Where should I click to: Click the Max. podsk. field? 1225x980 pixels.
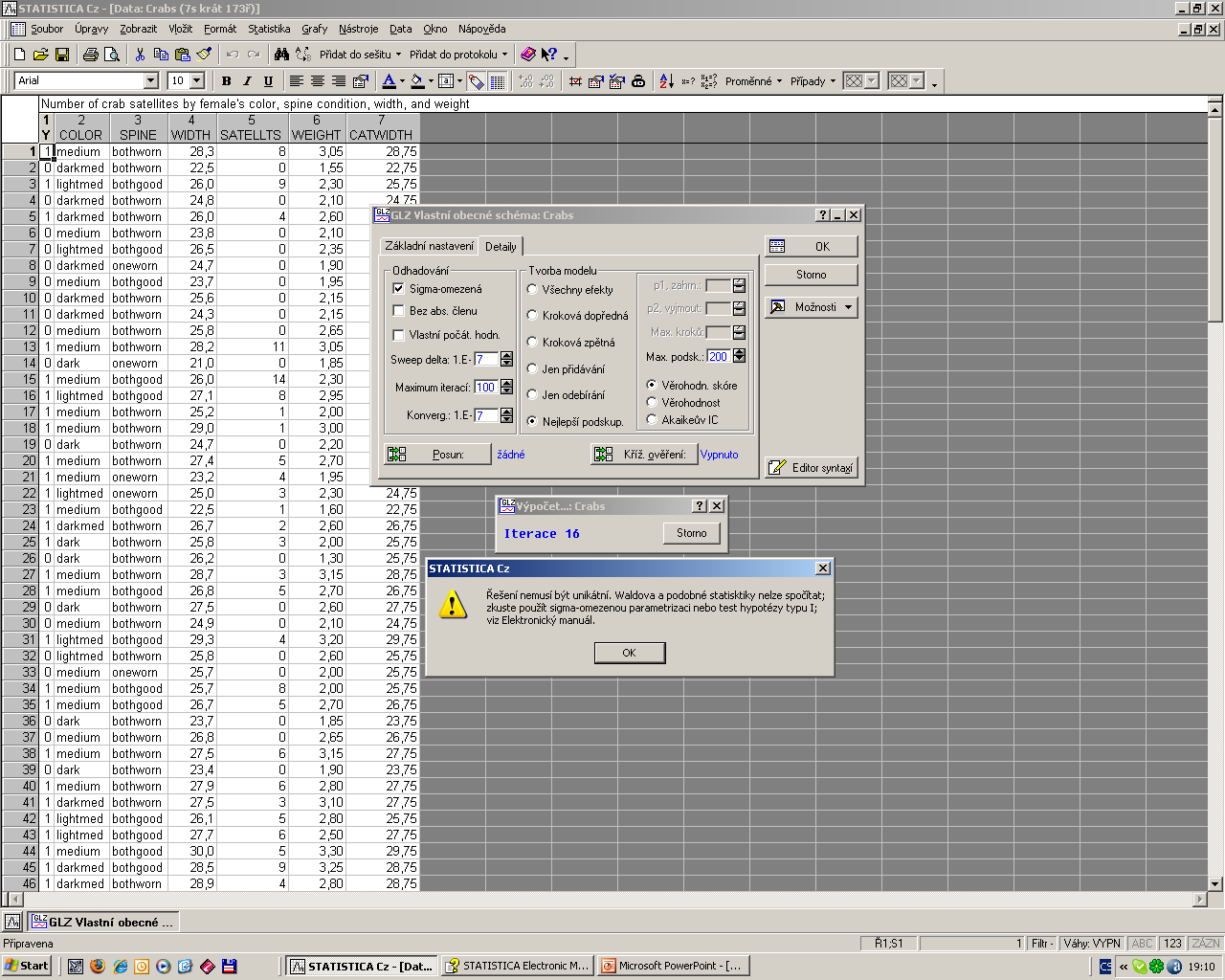point(719,356)
